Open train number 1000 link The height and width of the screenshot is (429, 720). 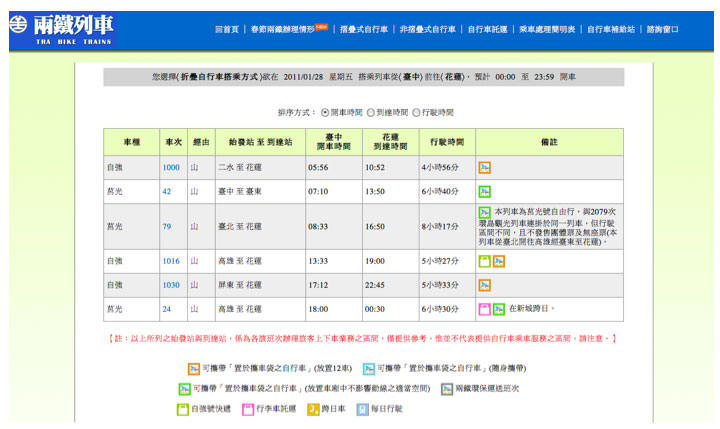click(171, 167)
